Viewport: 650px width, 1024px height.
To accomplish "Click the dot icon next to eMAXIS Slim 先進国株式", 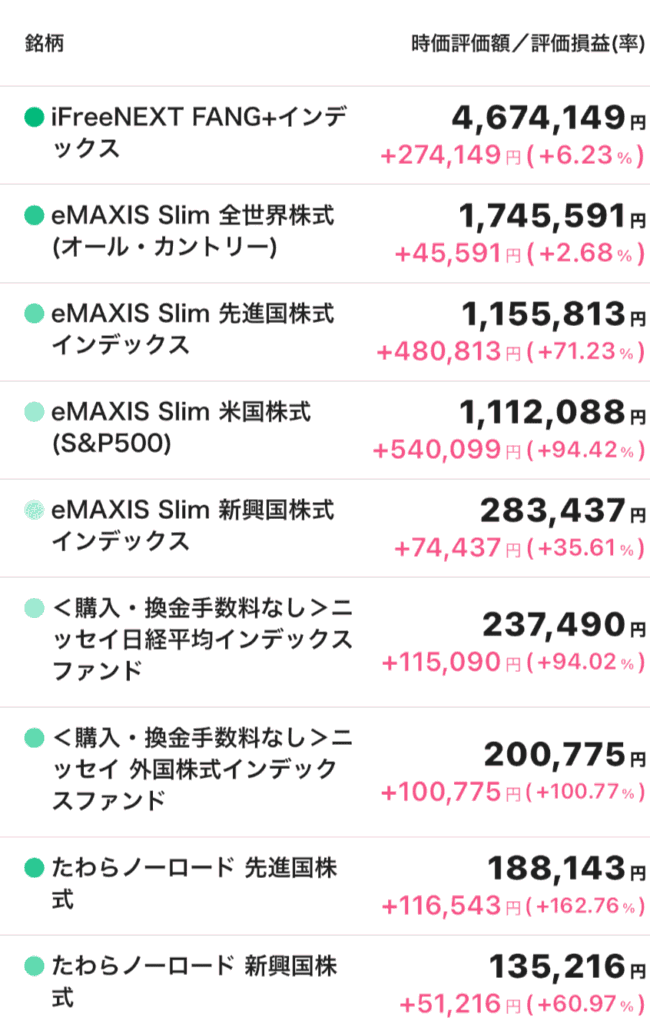I will click(34, 313).
